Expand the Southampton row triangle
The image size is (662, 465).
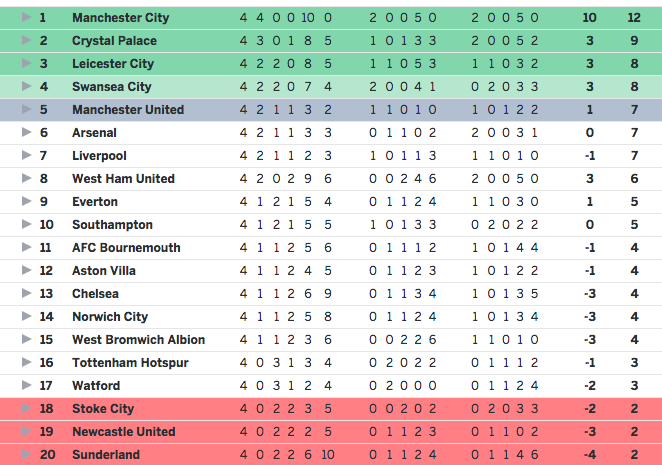26,225
